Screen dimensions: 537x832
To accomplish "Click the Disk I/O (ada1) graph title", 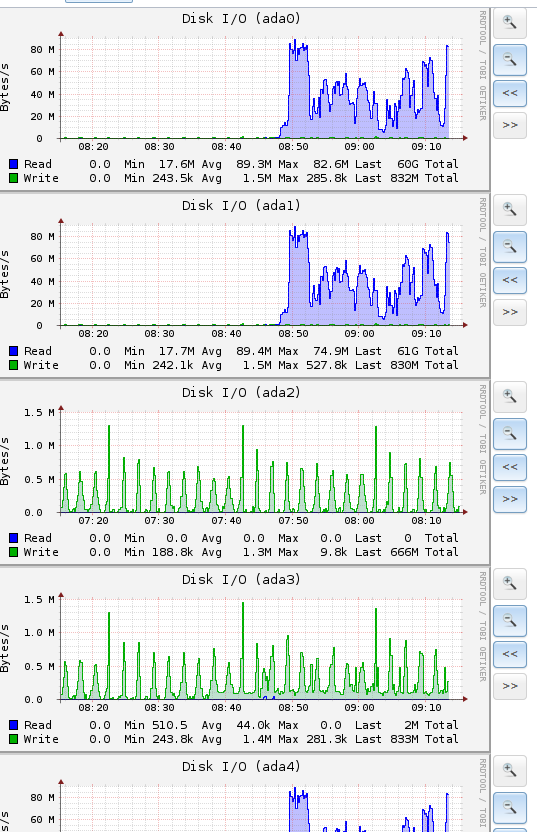I will pyautogui.click(x=241, y=205).
